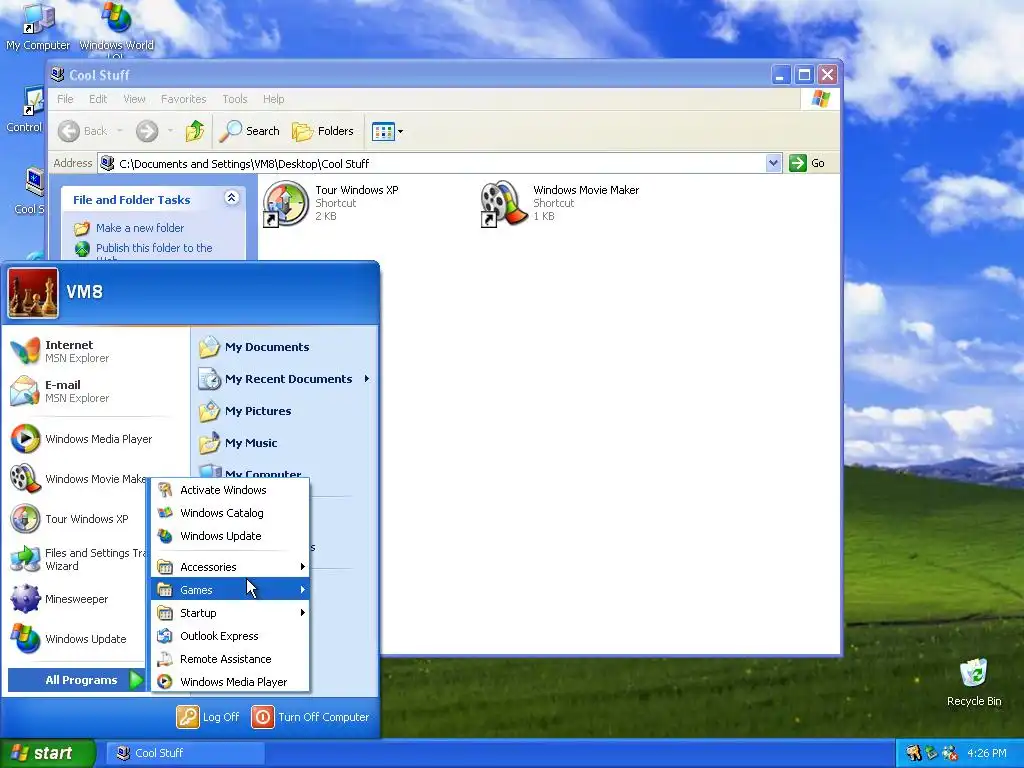Image resolution: width=1024 pixels, height=768 pixels.
Task: Open the View menu
Action: coord(134,99)
